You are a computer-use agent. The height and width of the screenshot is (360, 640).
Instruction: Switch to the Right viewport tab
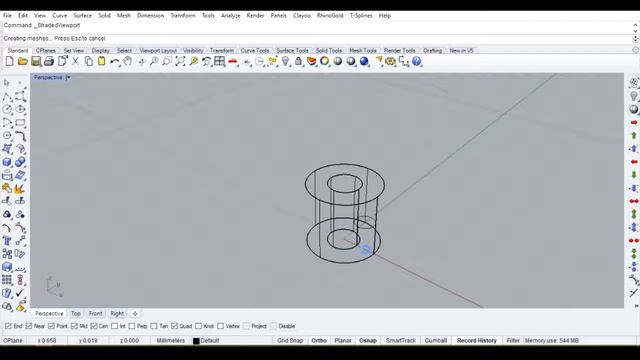point(117,313)
